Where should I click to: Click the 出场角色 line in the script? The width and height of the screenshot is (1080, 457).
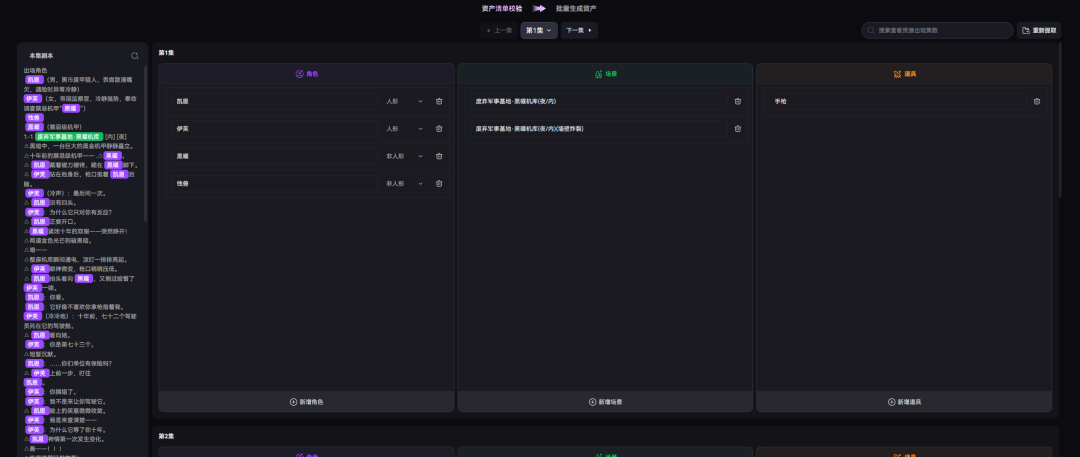[x=35, y=70]
